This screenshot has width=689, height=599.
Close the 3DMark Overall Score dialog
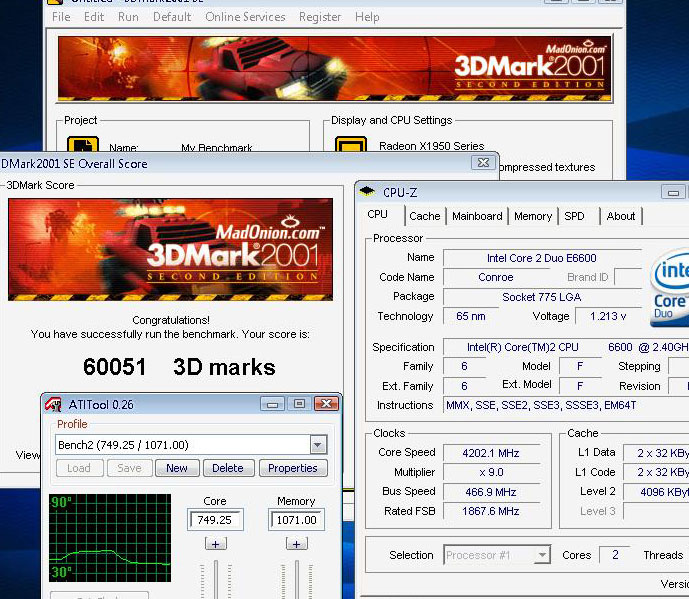point(483,163)
